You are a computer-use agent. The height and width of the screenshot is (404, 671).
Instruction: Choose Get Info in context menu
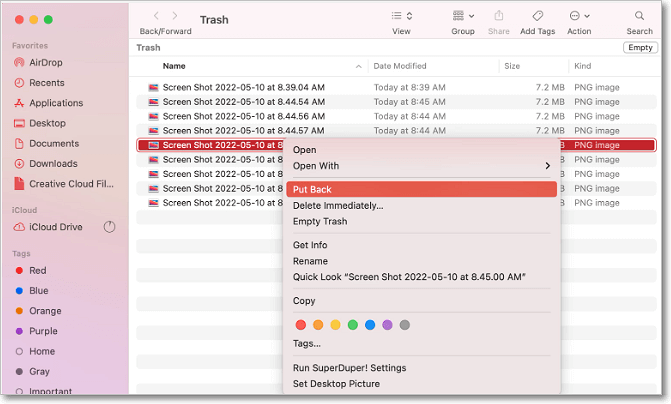[310, 245]
